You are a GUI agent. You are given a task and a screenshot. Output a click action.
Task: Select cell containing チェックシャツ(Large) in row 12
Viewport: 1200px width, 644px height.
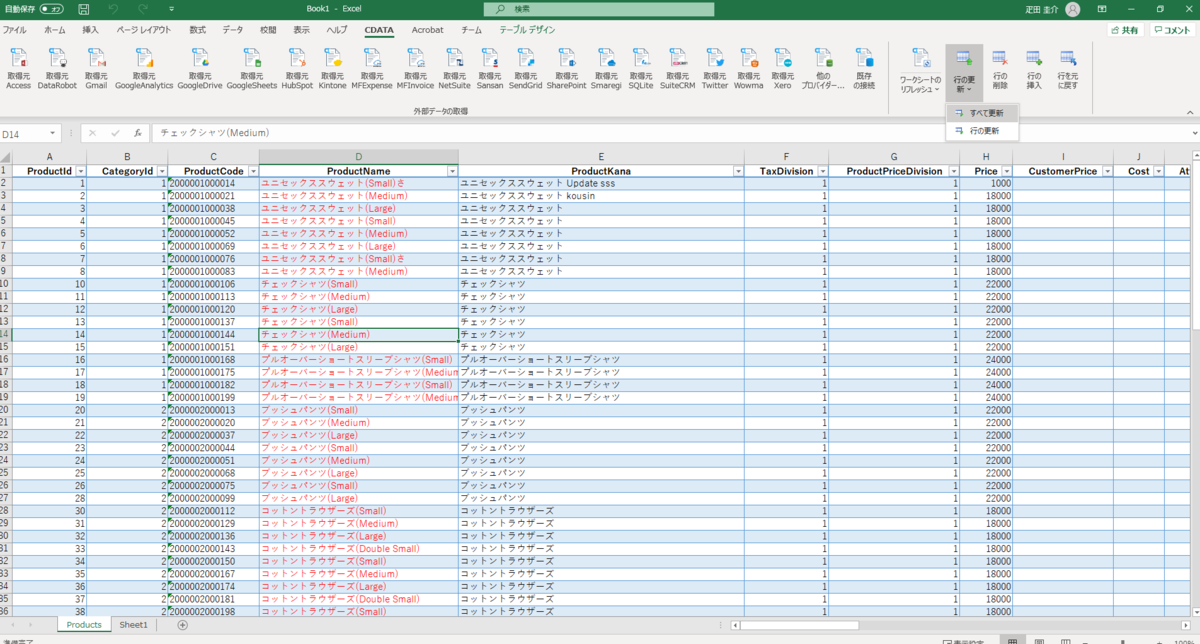click(x=358, y=309)
